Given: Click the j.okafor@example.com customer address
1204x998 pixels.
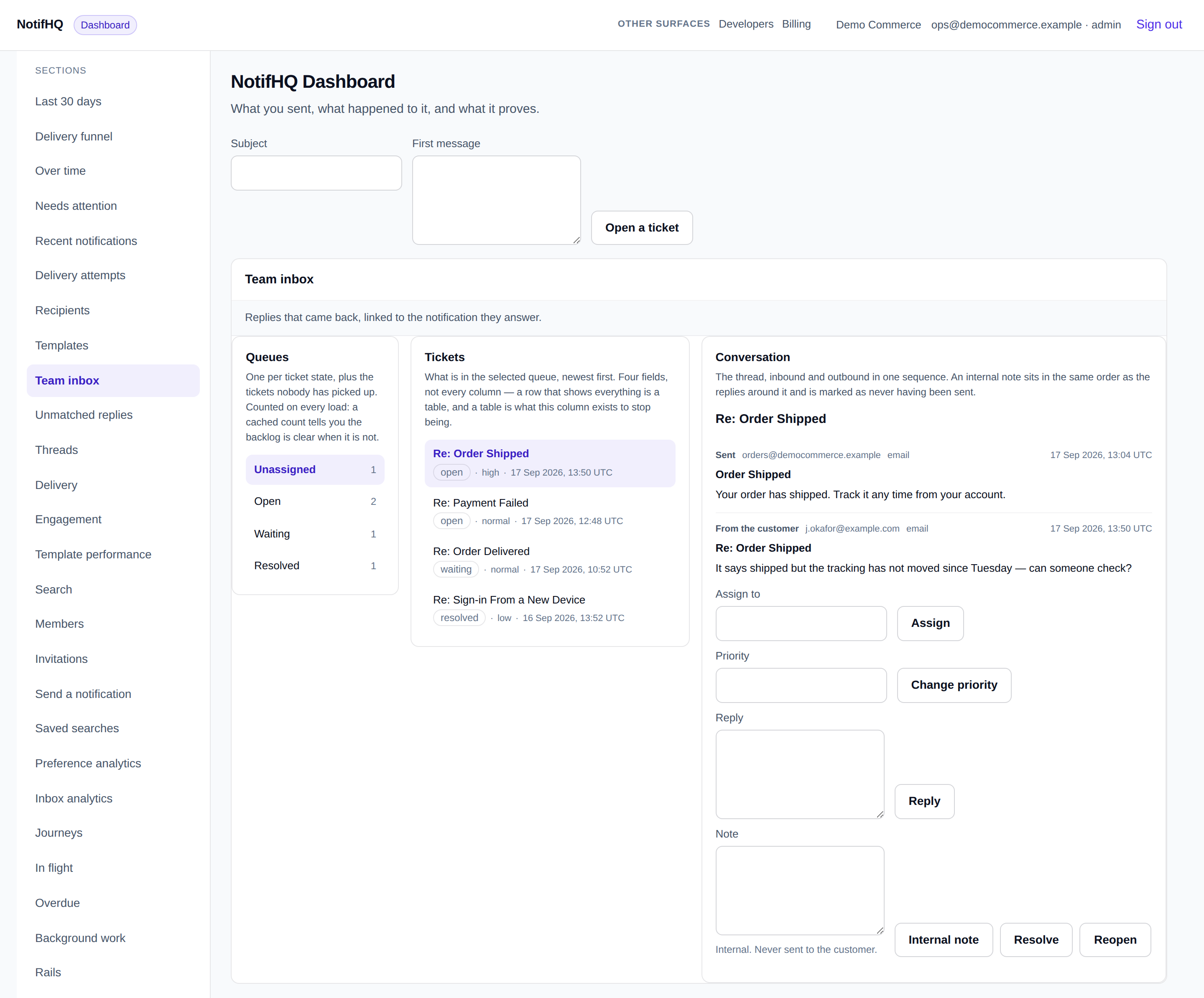Looking at the screenshot, I should (x=852, y=529).
